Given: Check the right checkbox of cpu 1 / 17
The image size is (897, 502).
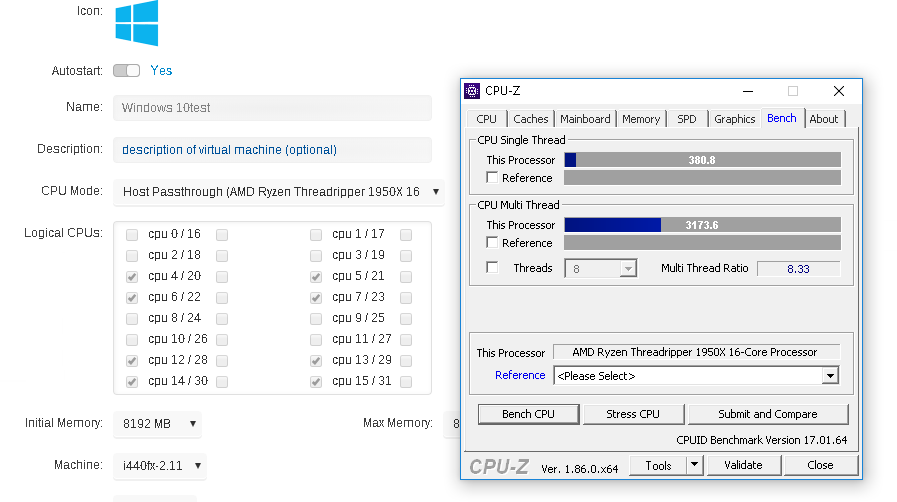Looking at the screenshot, I should coord(406,234).
